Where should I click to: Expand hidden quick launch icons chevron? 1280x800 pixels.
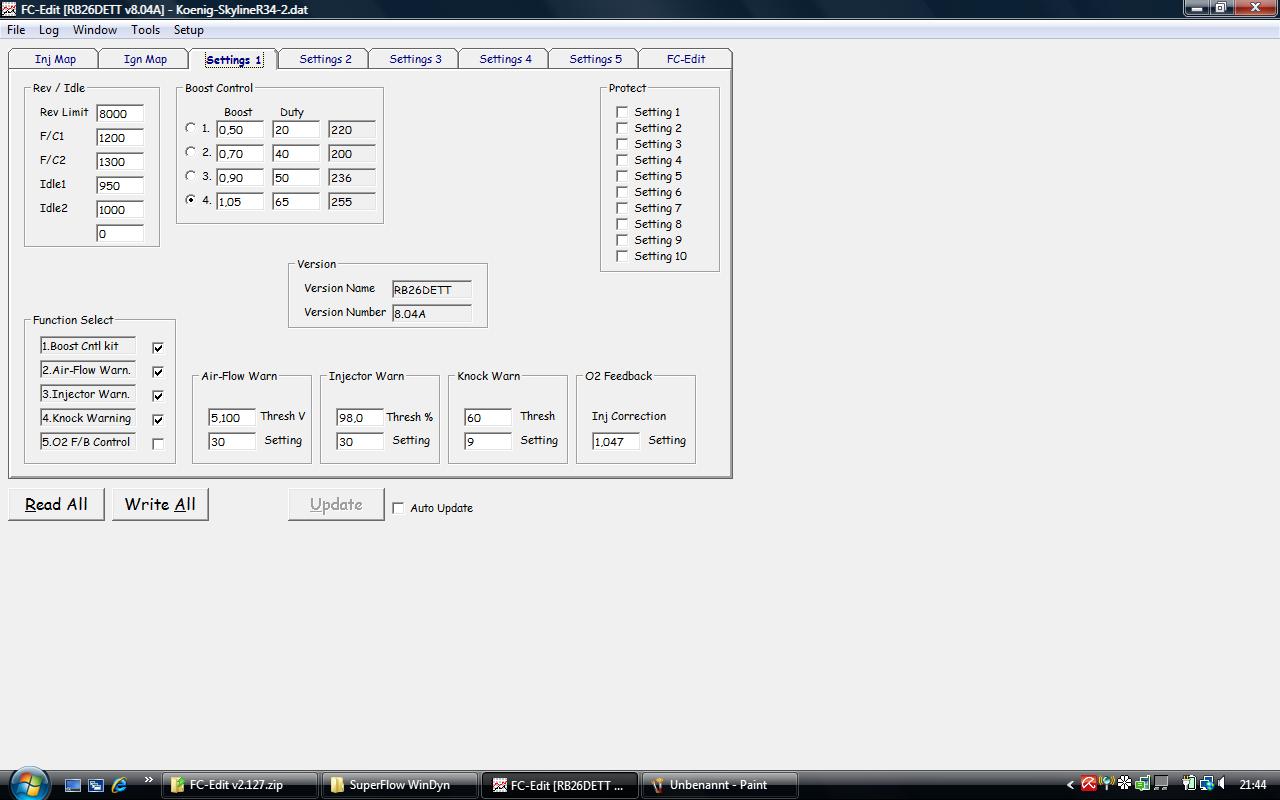149,781
